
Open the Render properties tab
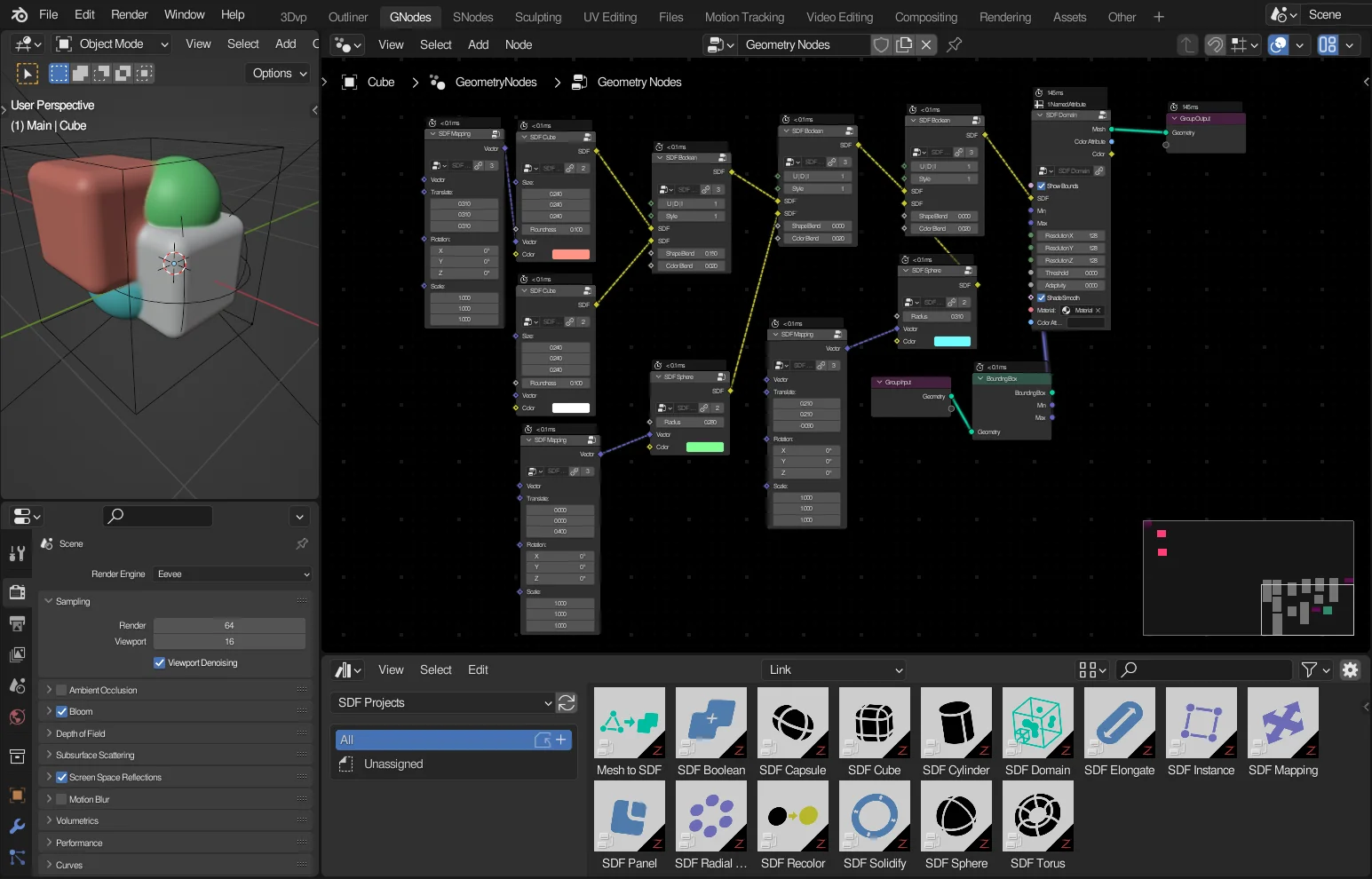pyautogui.click(x=18, y=591)
